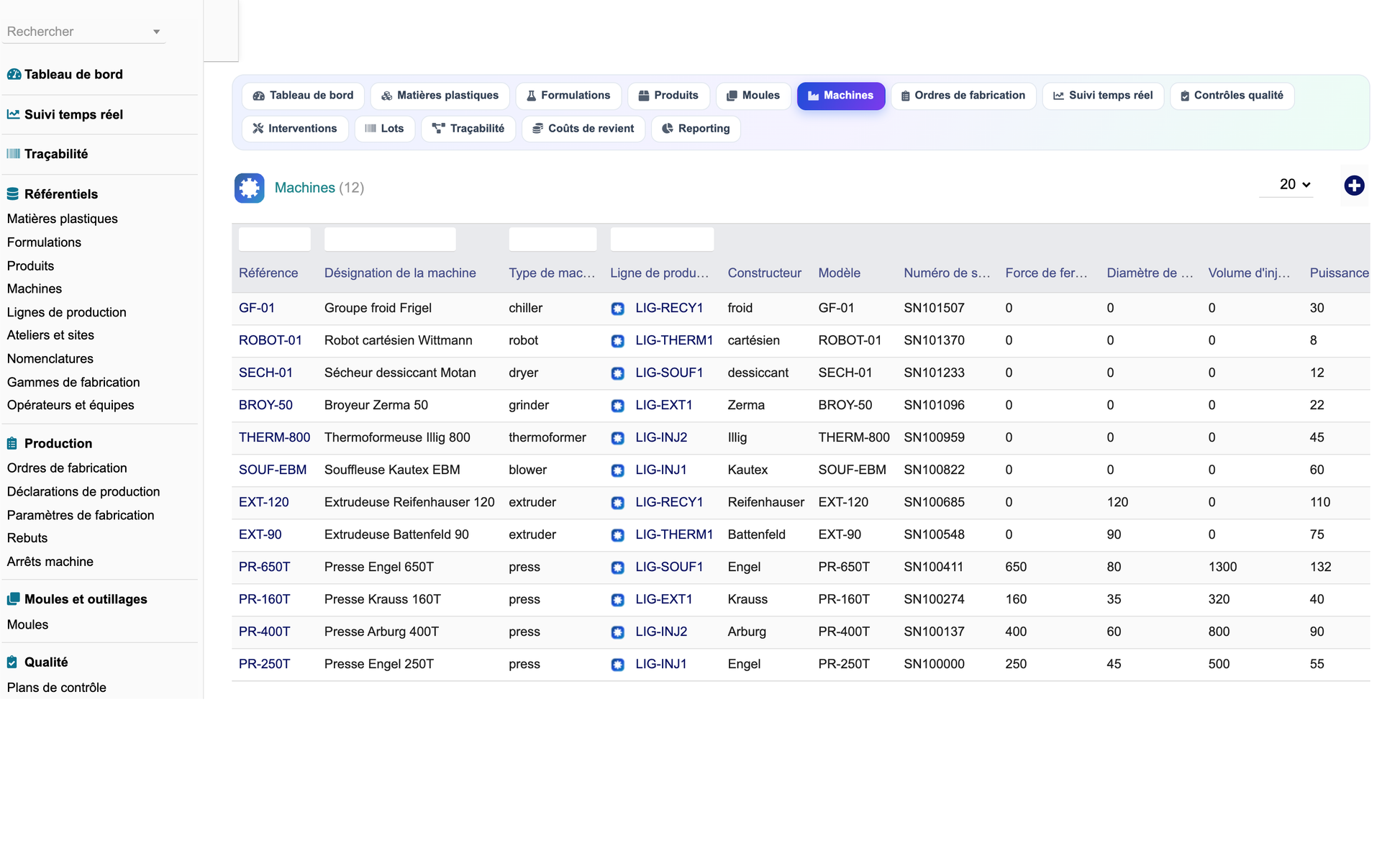1400x866 pixels.
Task: Click the Qualité checklist icon in sidebar
Action: click(12, 662)
